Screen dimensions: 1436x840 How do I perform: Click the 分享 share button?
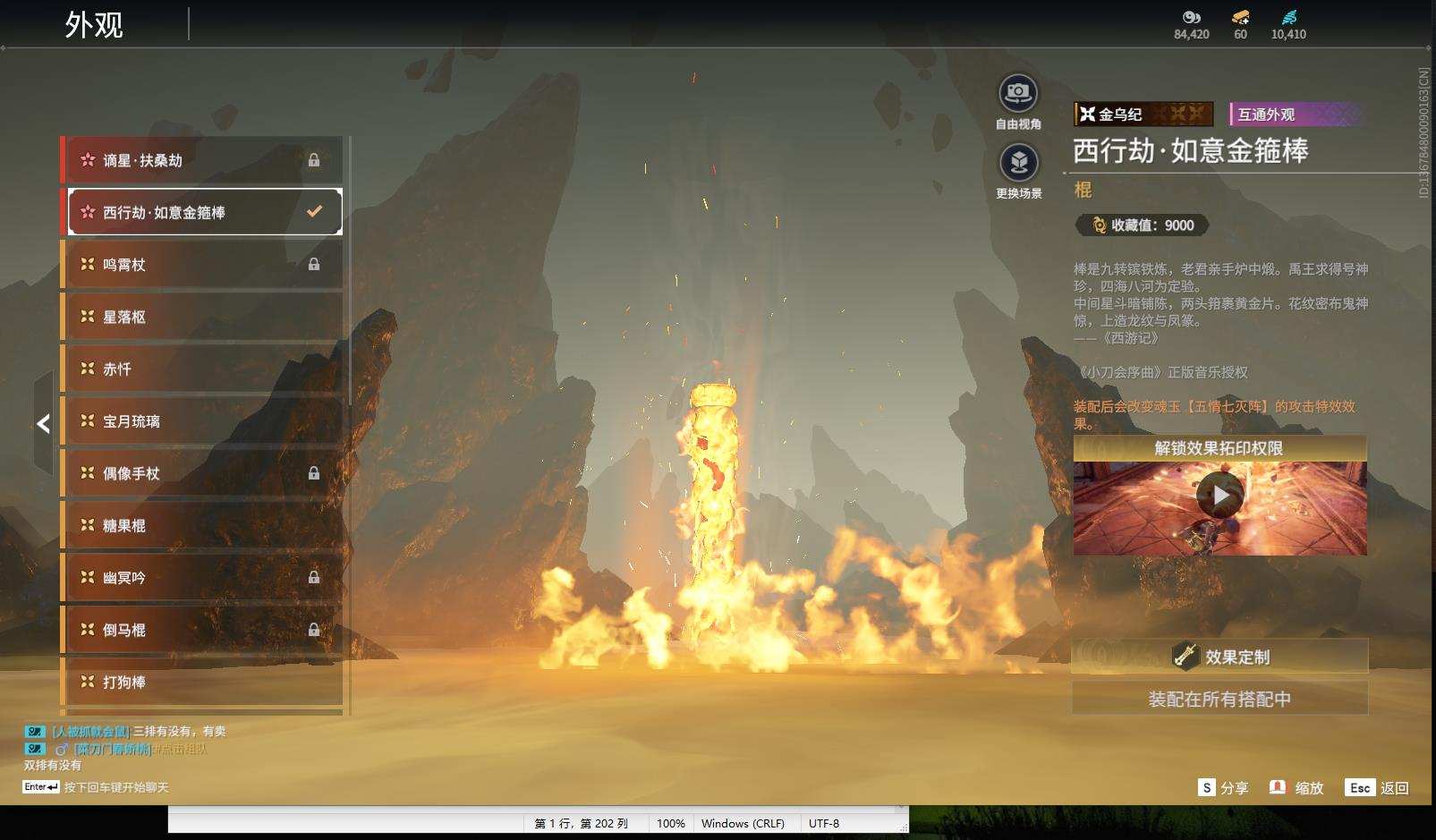click(1223, 787)
